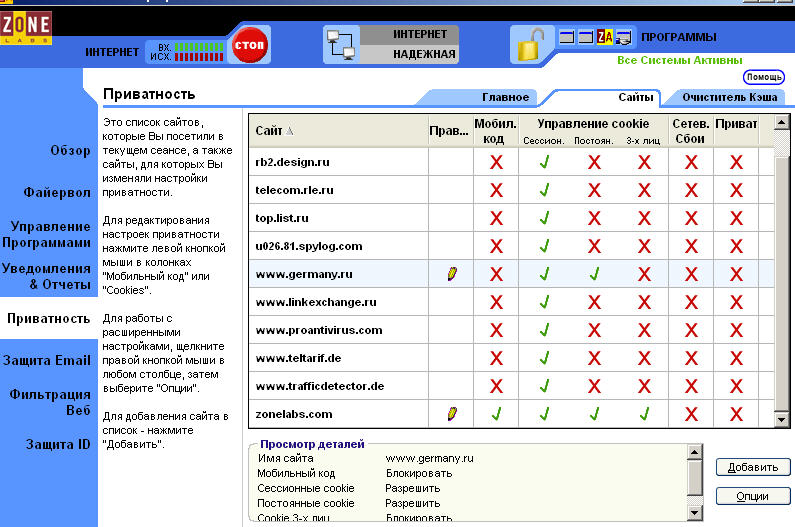
Task: Click the second window icon in Programs strip
Action: (x=586, y=37)
